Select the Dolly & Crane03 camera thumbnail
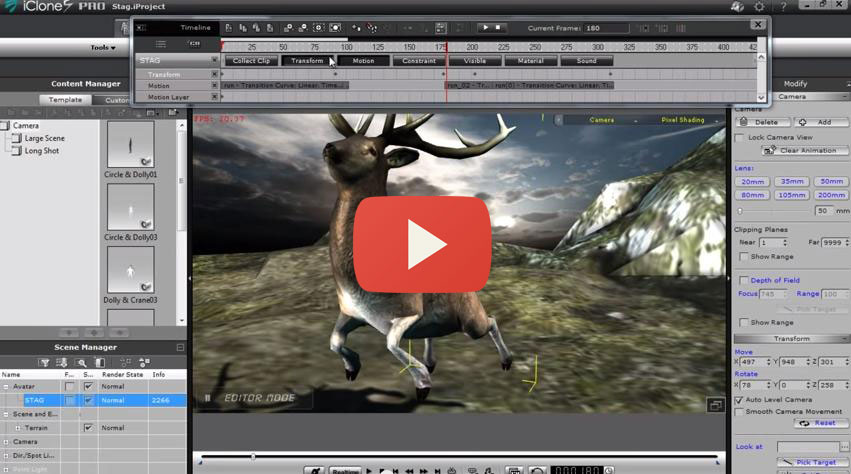The height and width of the screenshot is (474, 851). click(130, 270)
